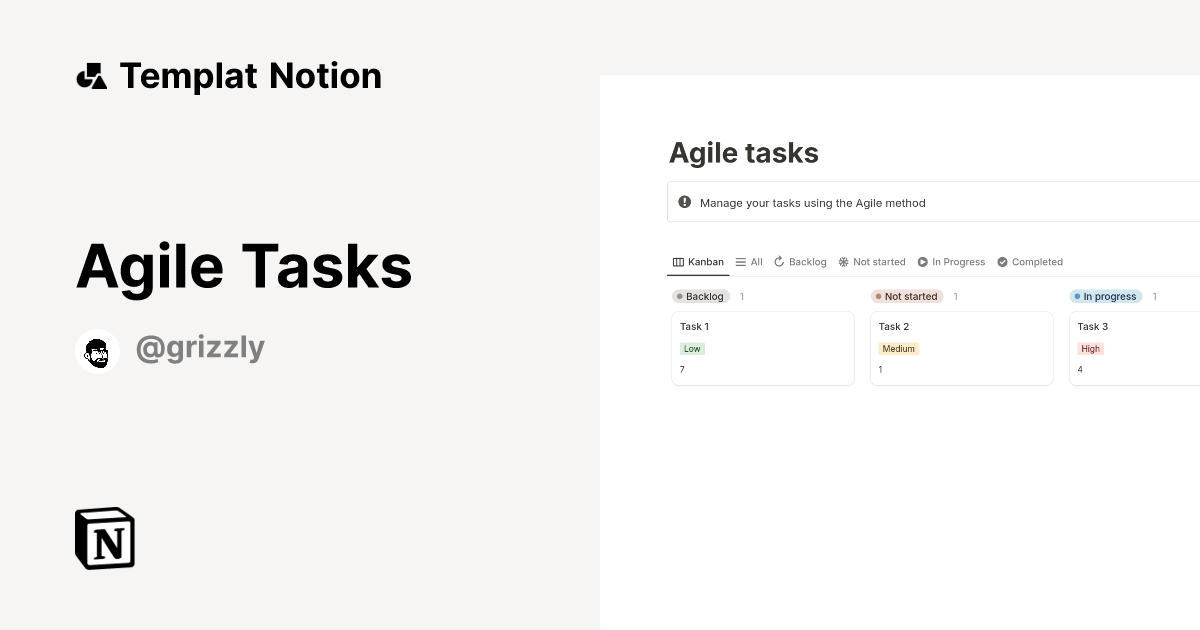
Task: Click the checkmark icon on Completed view
Action: 1003,261
